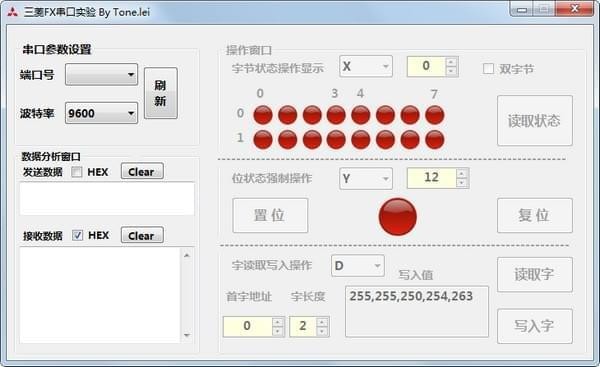600x367 pixels.
Task: Close the 三菱FX串口实验 window
Action: 574,9
